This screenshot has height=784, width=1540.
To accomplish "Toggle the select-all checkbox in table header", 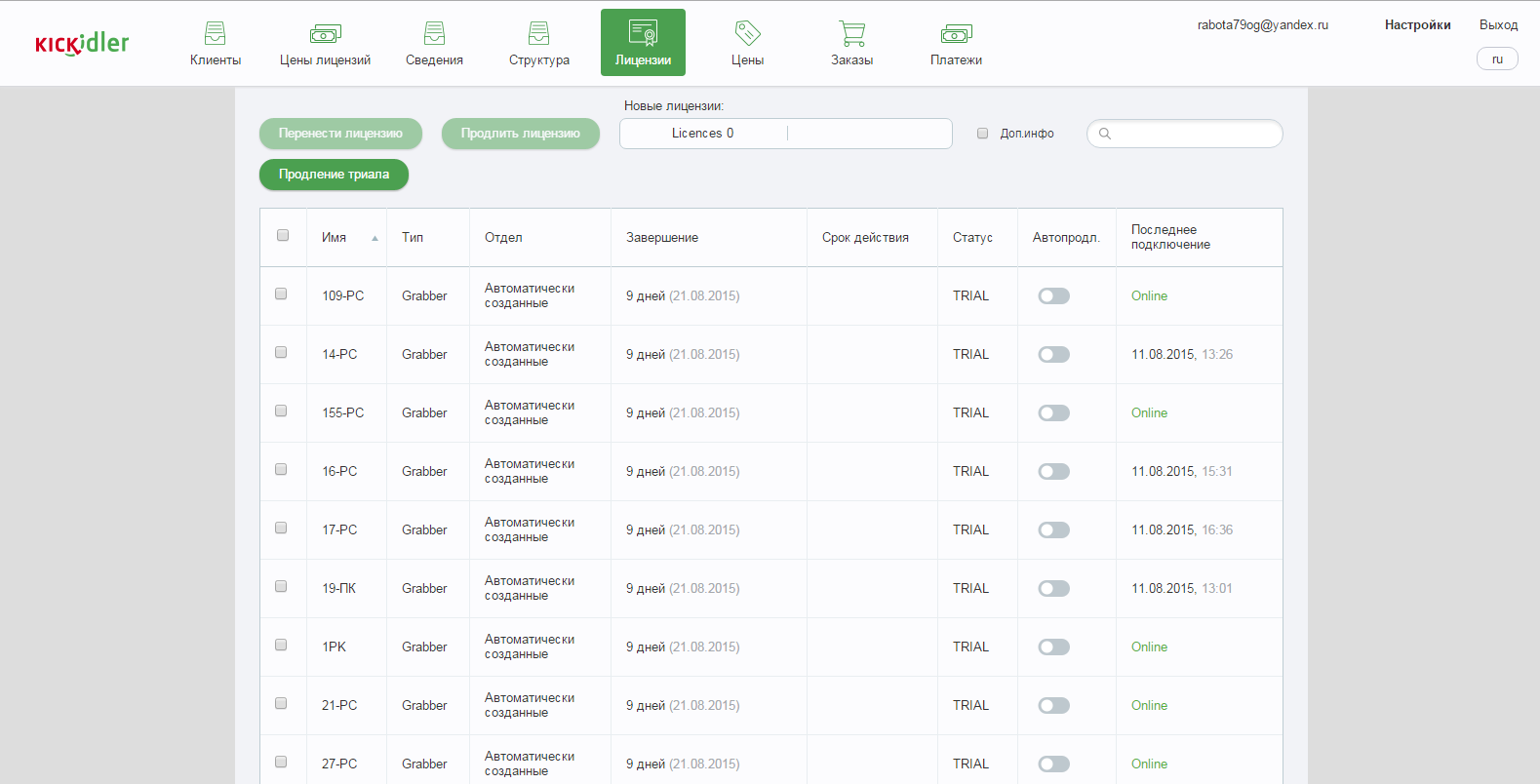I will pos(283,236).
